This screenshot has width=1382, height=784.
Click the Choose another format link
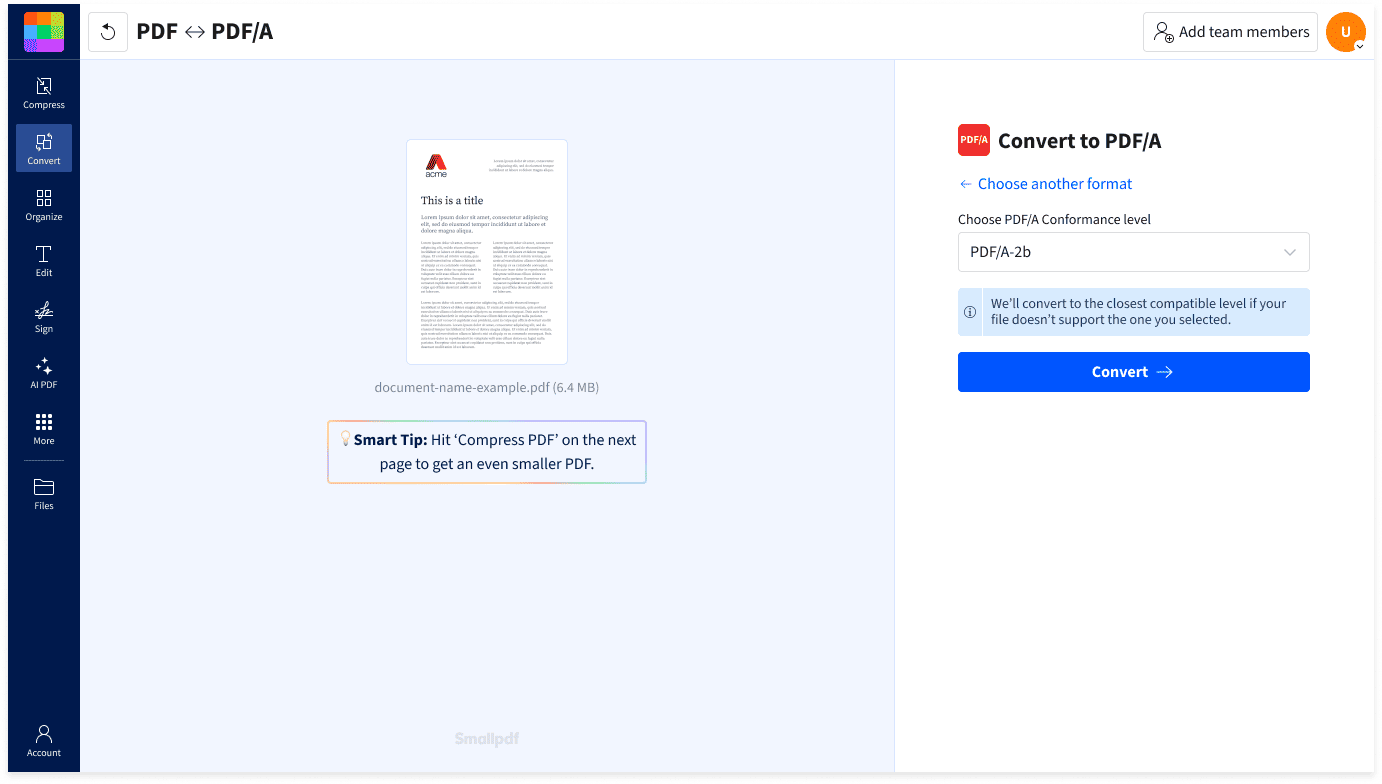click(x=1046, y=184)
